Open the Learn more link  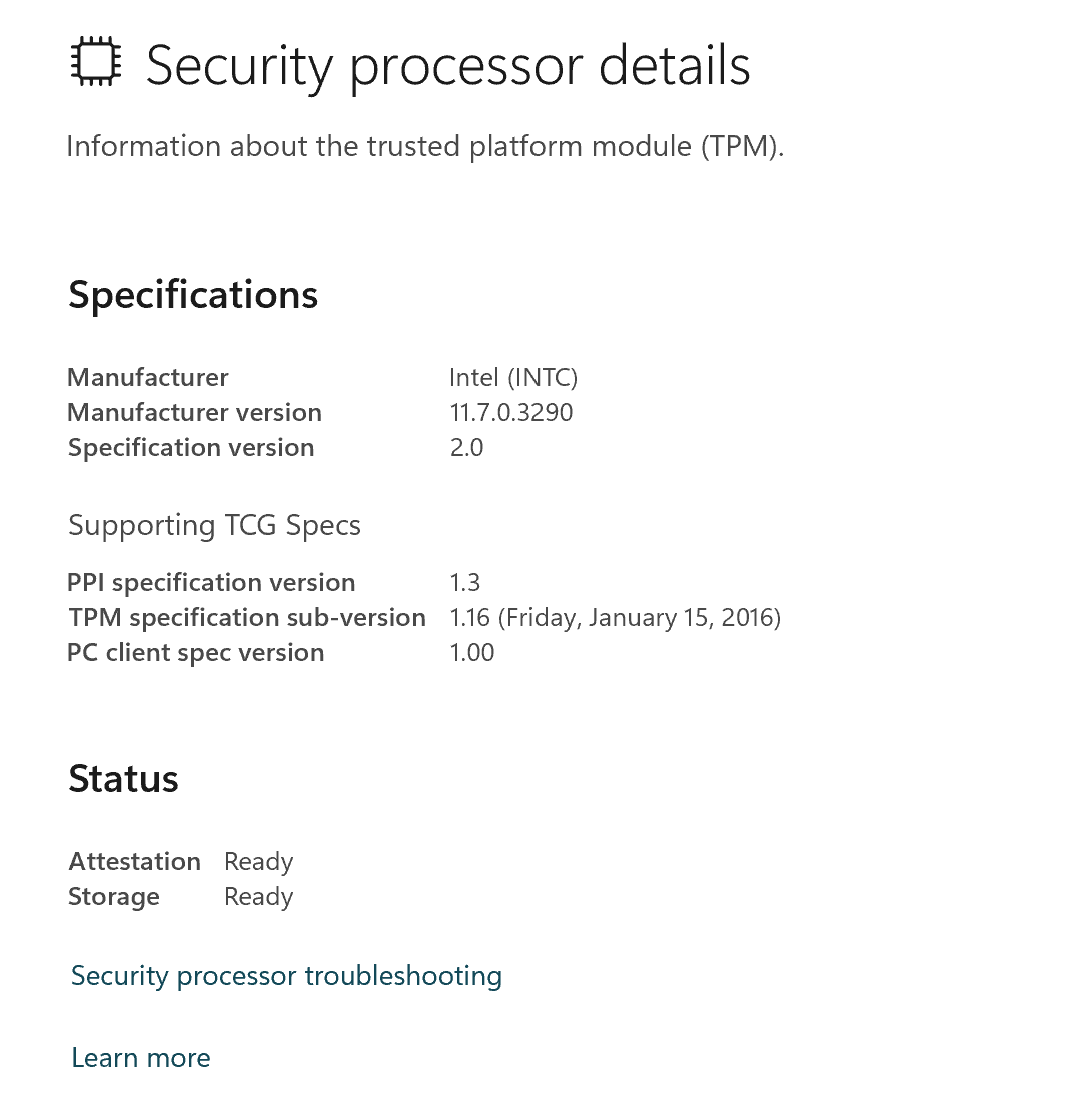pyautogui.click(x=141, y=1058)
